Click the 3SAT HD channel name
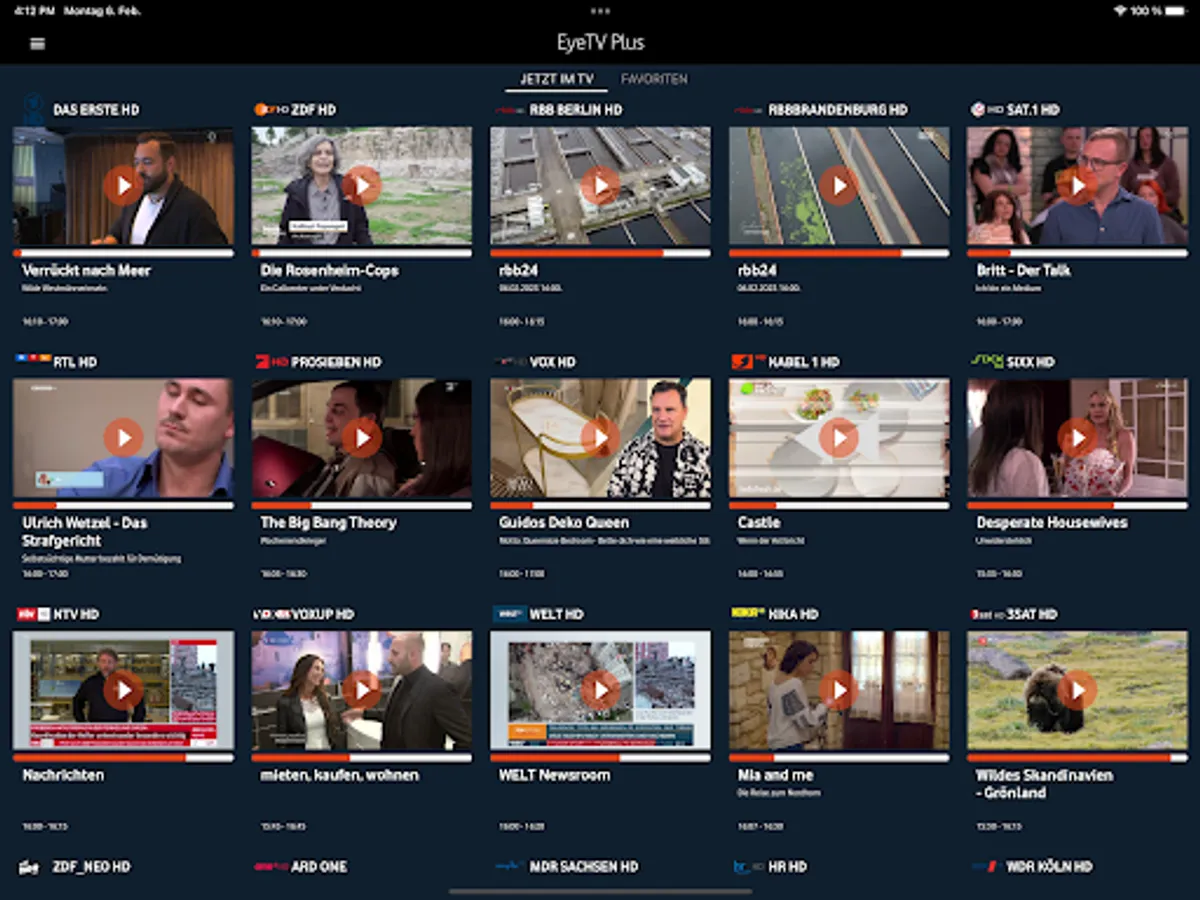 [x=1032, y=614]
